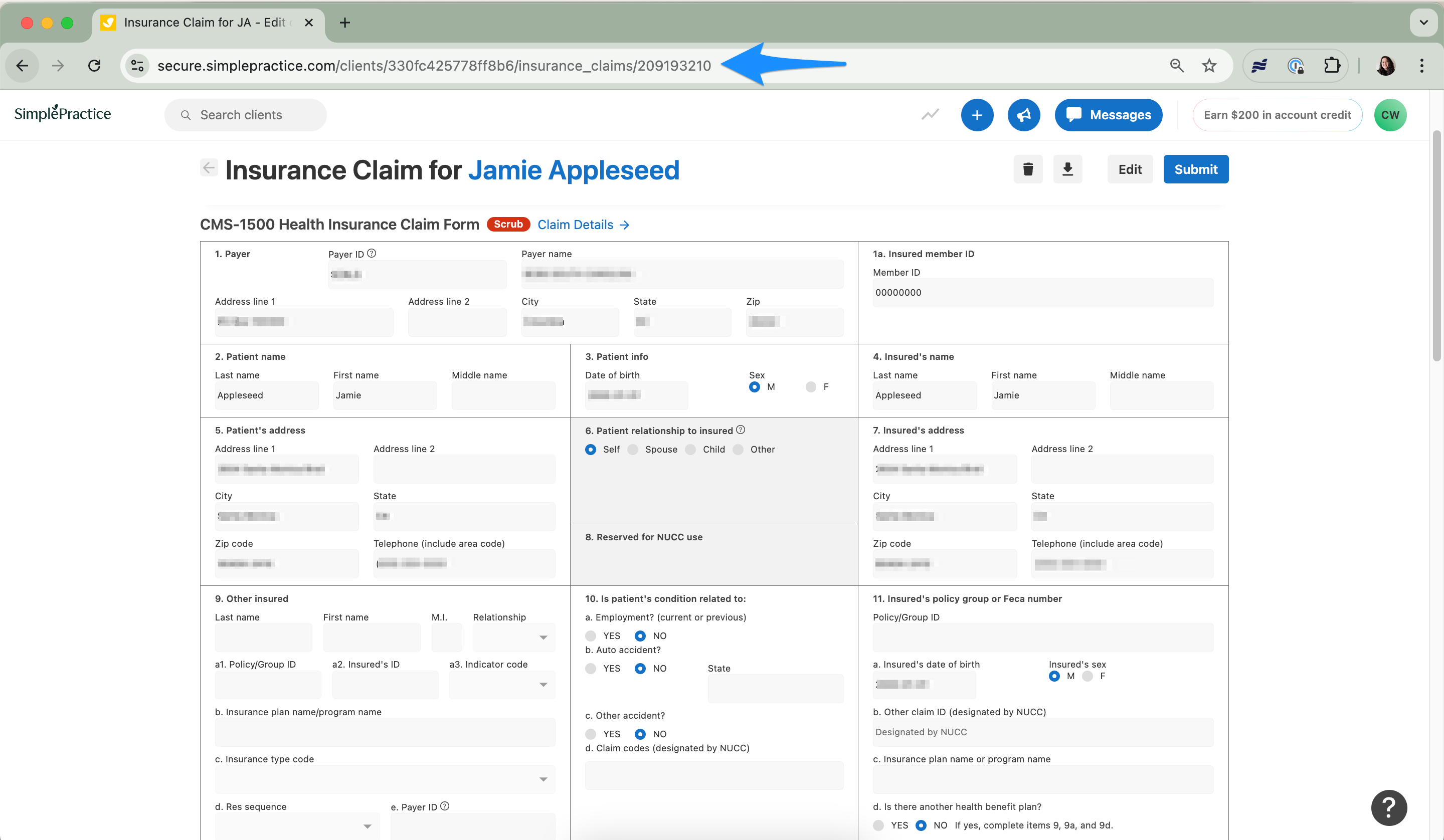The height and width of the screenshot is (840, 1444).
Task: Open the Messages button
Action: tap(1108, 115)
